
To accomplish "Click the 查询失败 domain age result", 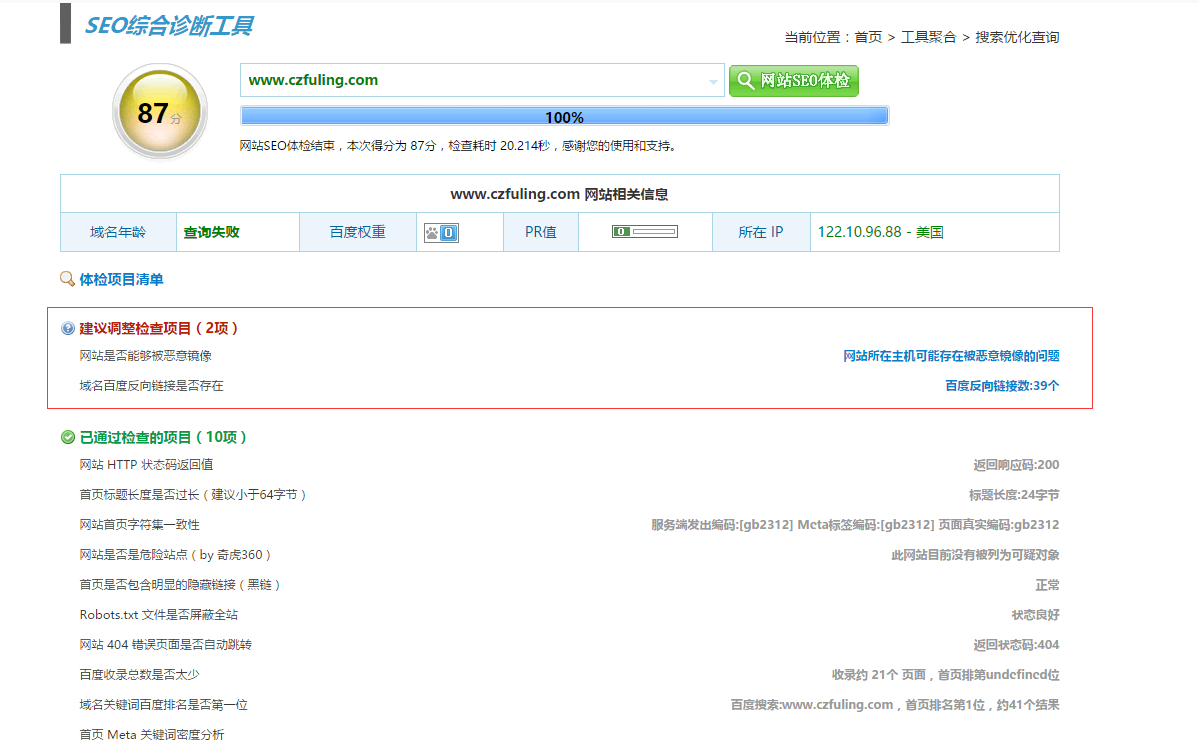I will pos(211,232).
